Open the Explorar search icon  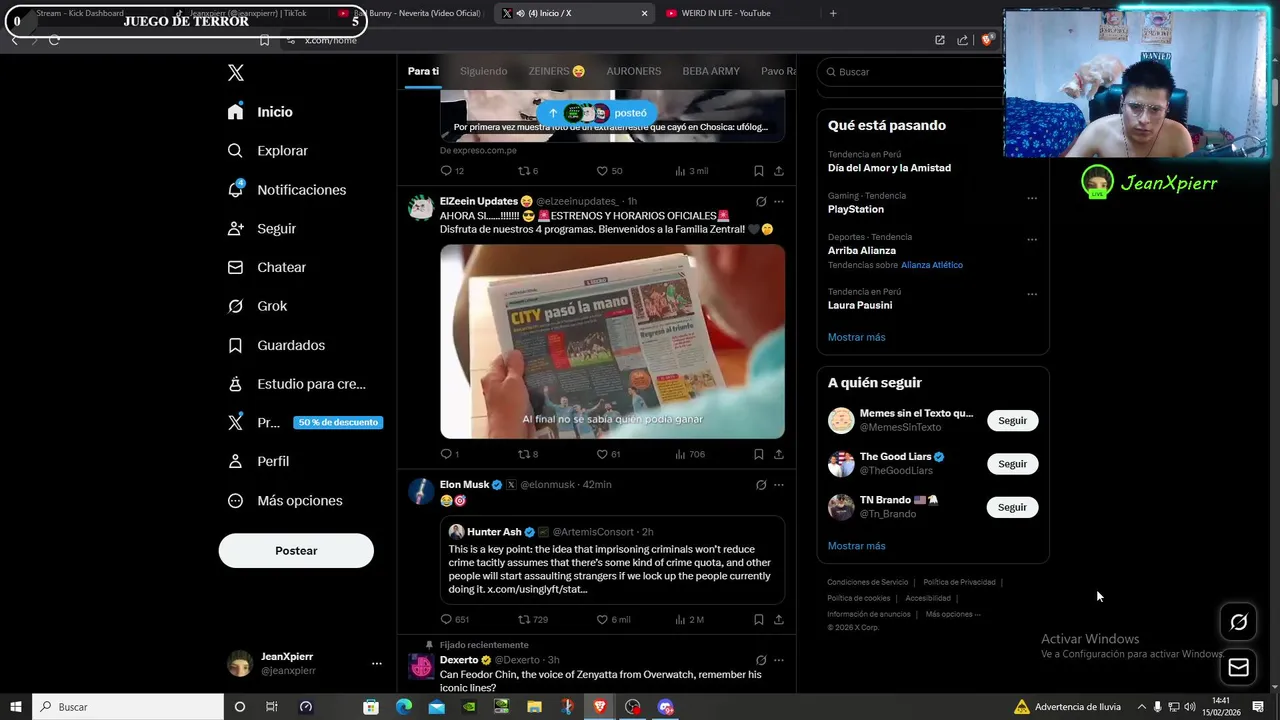pos(235,151)
